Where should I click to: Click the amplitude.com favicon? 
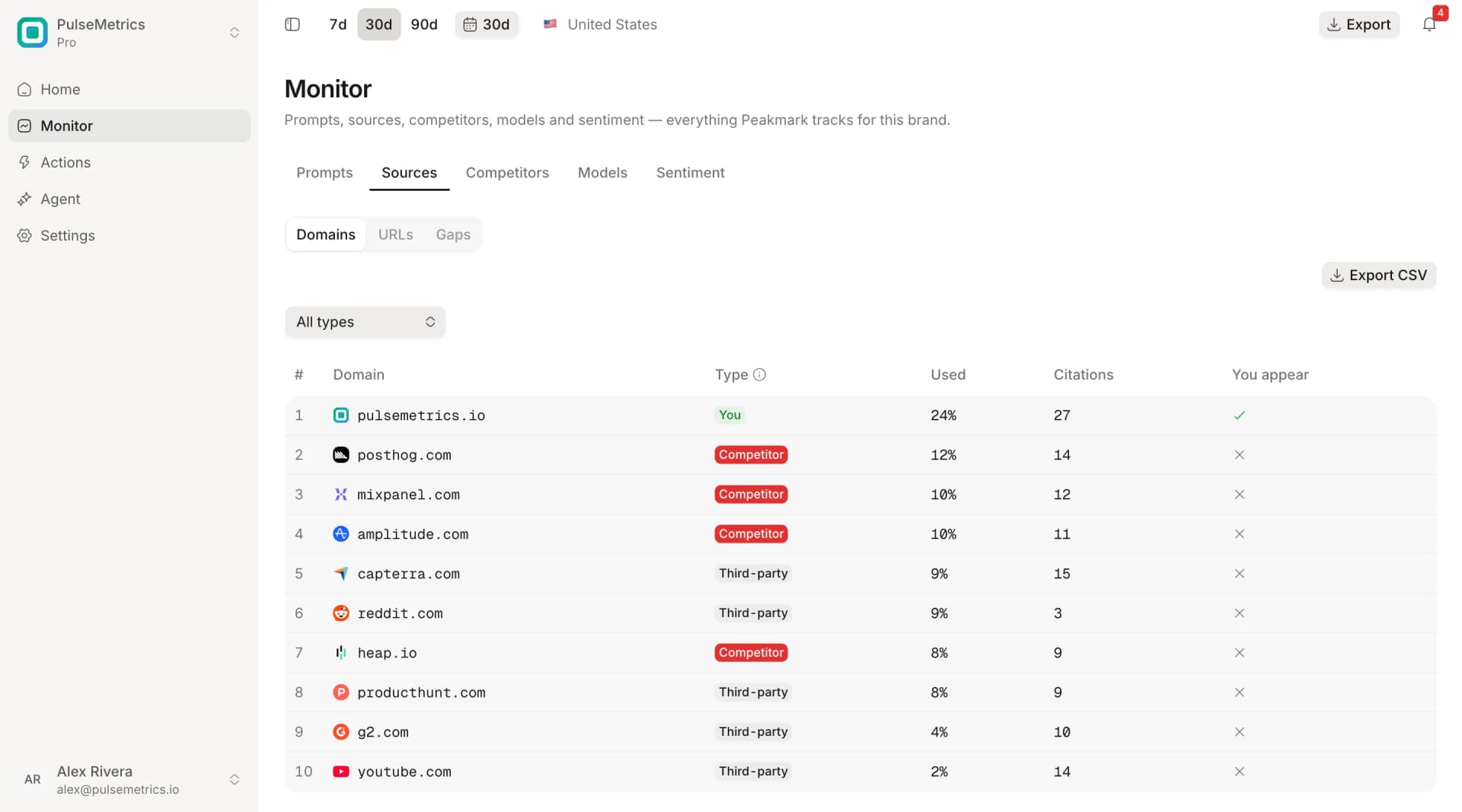point(341,534)
